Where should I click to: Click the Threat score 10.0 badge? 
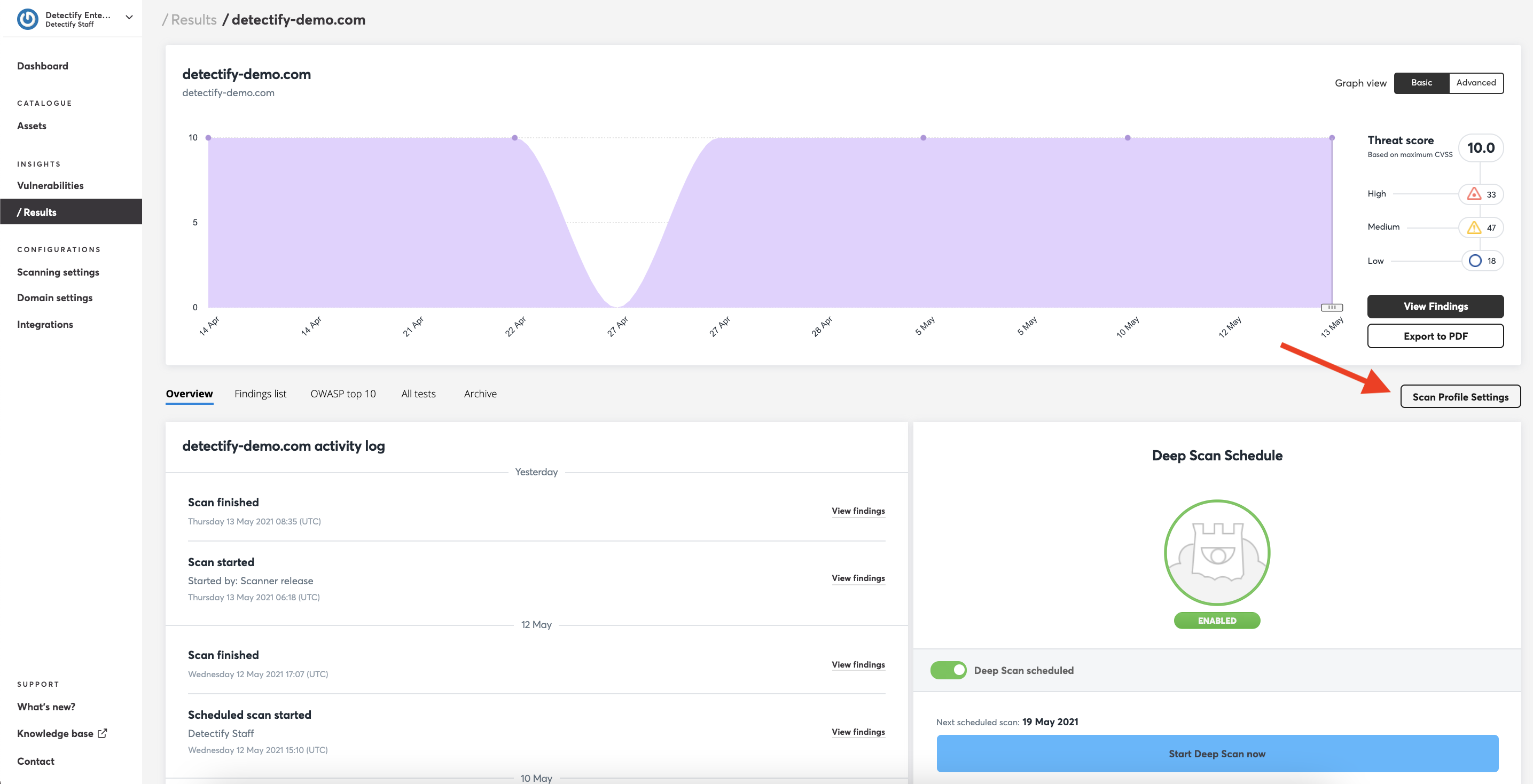point(1481,147)
